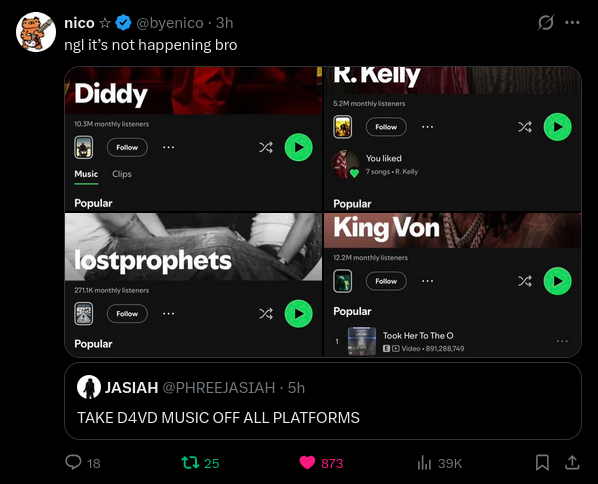Screen dimensions: 598x484
Task: Open JASIAH's quoted tweet
Action: click(x=323, y=401)
